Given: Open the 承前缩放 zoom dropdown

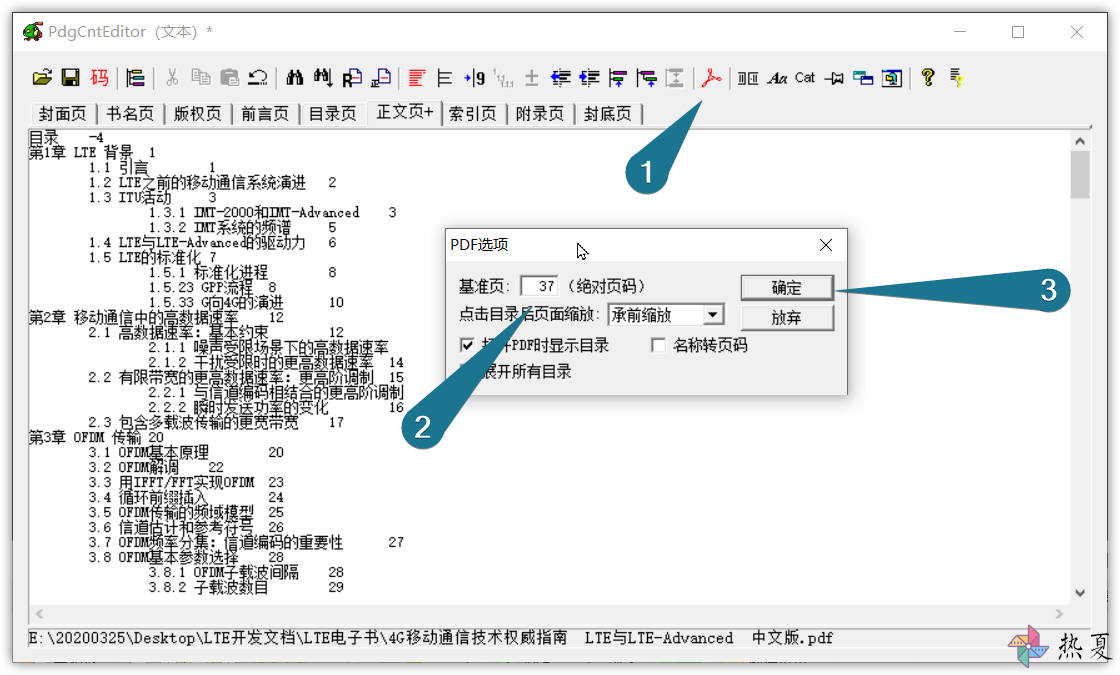Looking at the screenshot, I should point(712,315).
